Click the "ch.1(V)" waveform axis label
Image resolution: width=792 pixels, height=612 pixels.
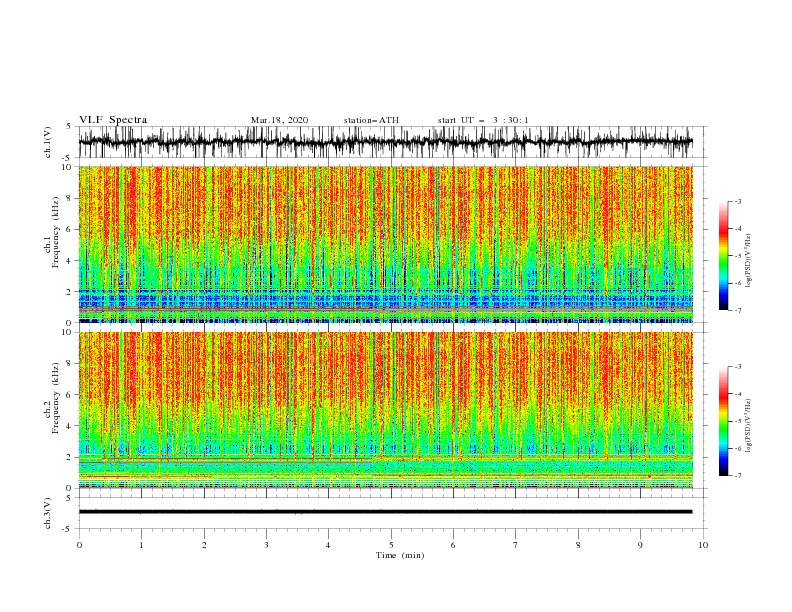pyautogui.click(x=48, y=142)
